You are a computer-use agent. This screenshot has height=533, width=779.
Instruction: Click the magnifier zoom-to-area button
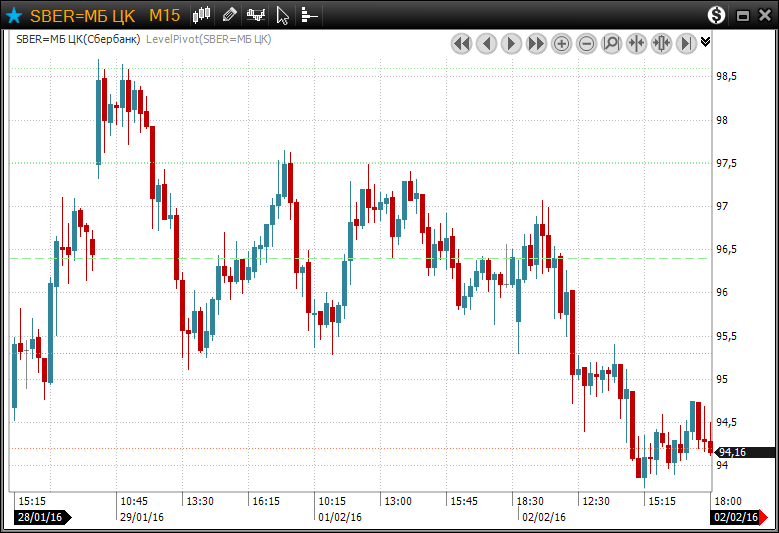[611, 43]
